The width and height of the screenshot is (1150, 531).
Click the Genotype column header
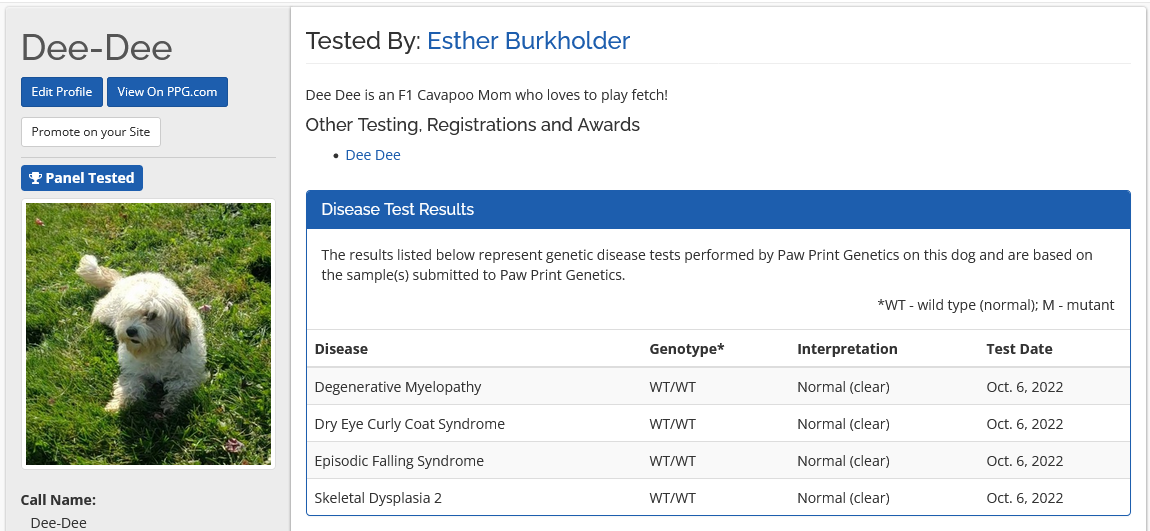click(686, 349)
